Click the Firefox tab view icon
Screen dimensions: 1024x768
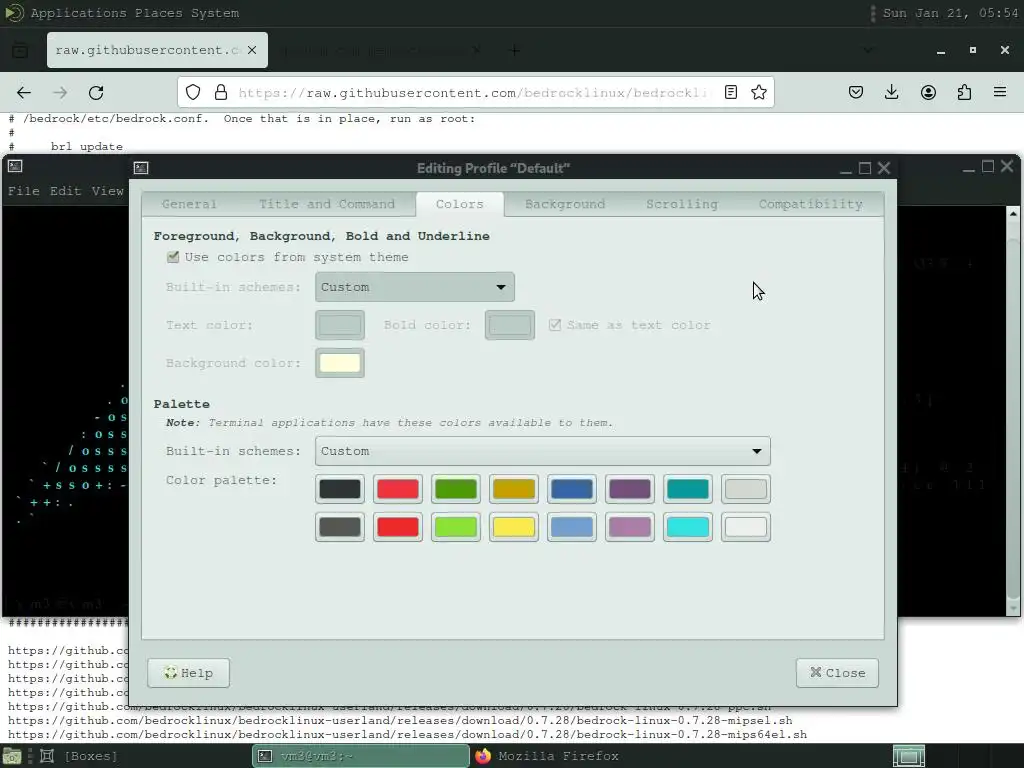pyautogui.click(x=20, y=50)
